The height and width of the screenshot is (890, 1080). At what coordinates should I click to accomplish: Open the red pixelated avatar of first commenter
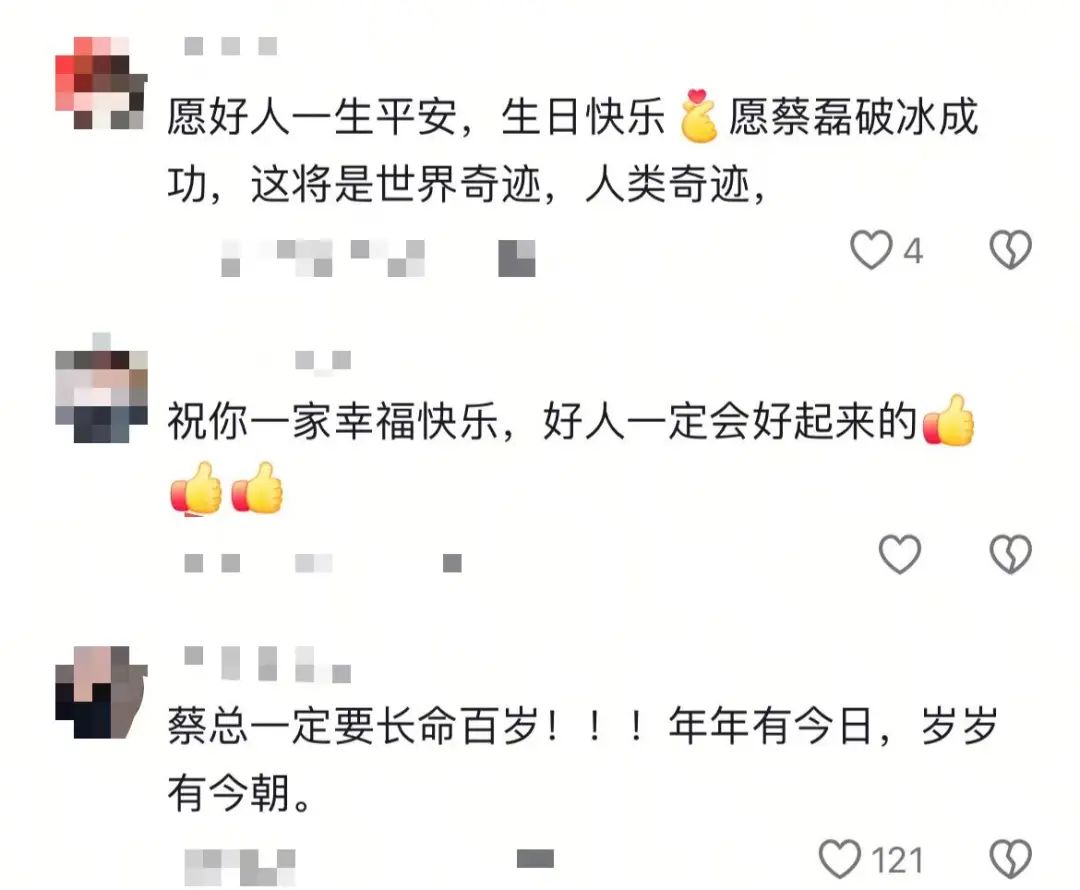tap(101, 83)
